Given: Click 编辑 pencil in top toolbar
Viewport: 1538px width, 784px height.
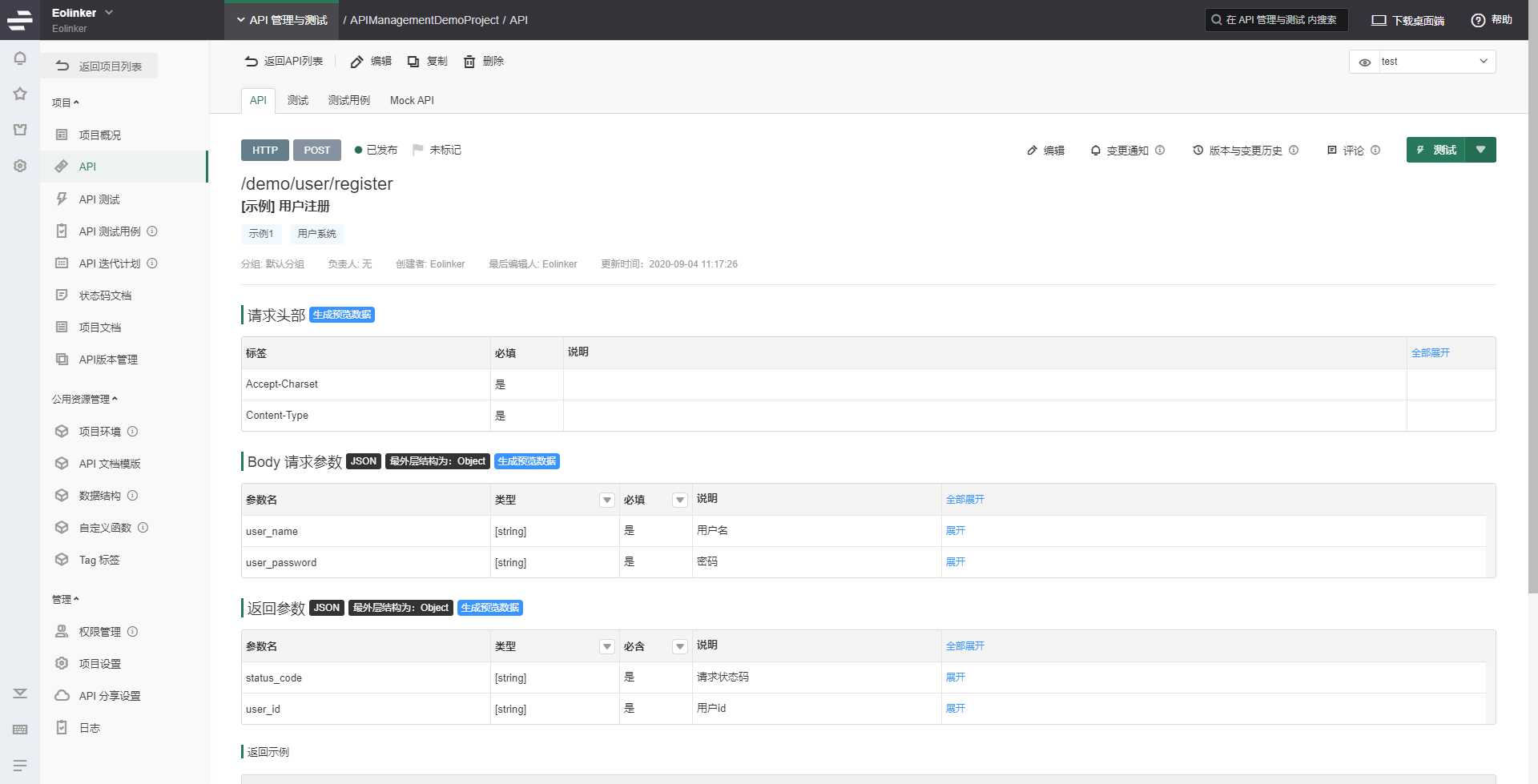Looking at the screenshot, I should pyautogui.click(x=371, y=62).
